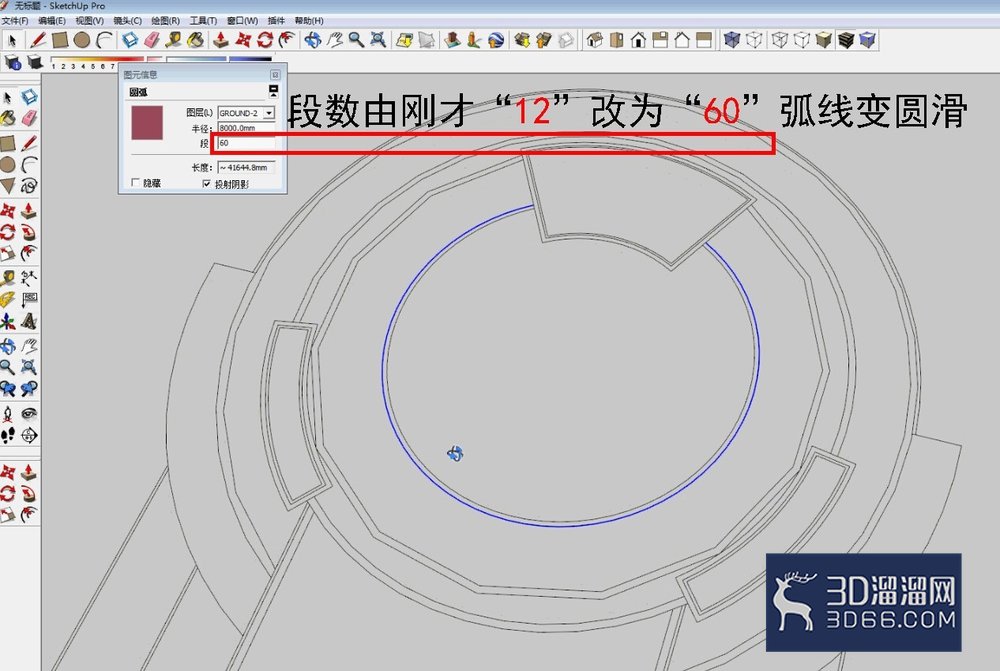1000x671 pixels.
Task: Open the 插件 menu
Action: [x=276, y=20]
